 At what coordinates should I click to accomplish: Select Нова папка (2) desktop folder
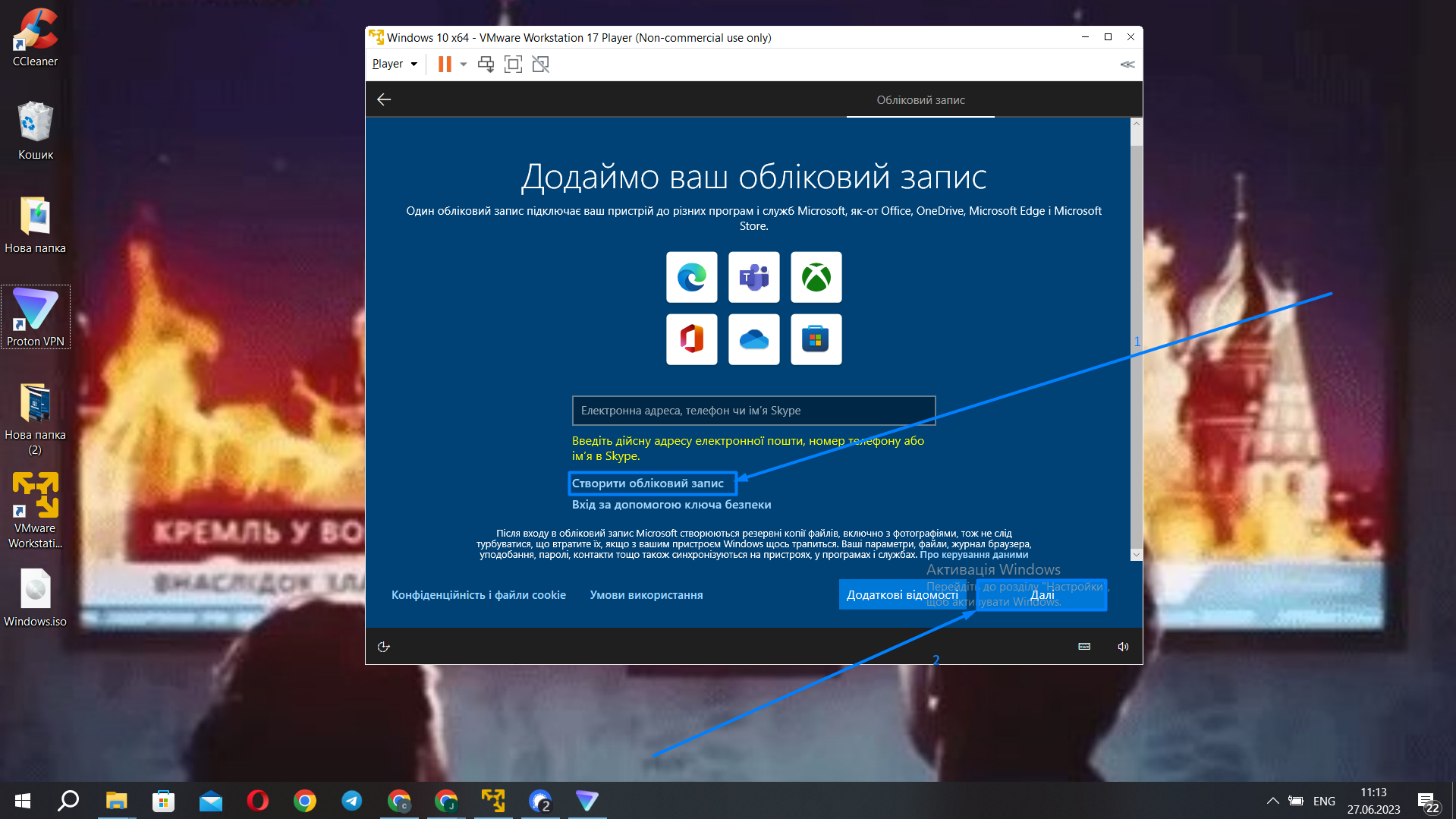coord(35,419)
